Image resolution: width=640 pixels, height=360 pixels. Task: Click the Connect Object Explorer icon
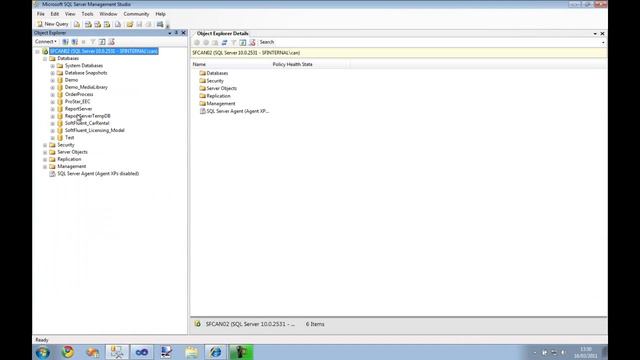65,42
